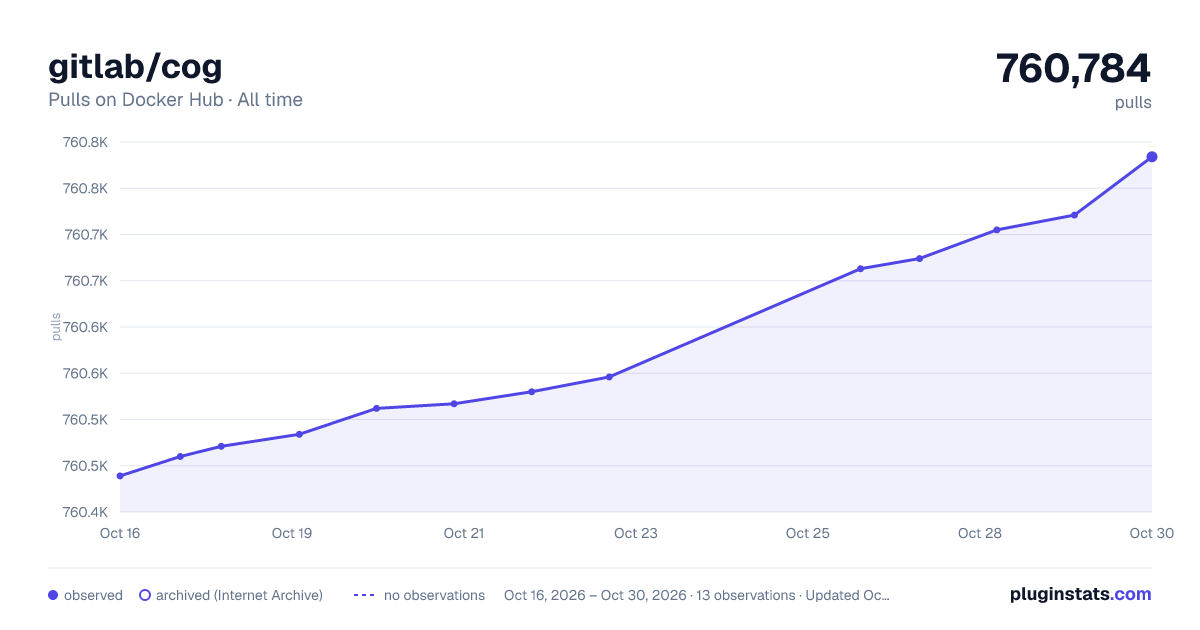Click the dashed no-observations legend line icon
This screenshot has height=630, width=1200.
pos(364,595)
